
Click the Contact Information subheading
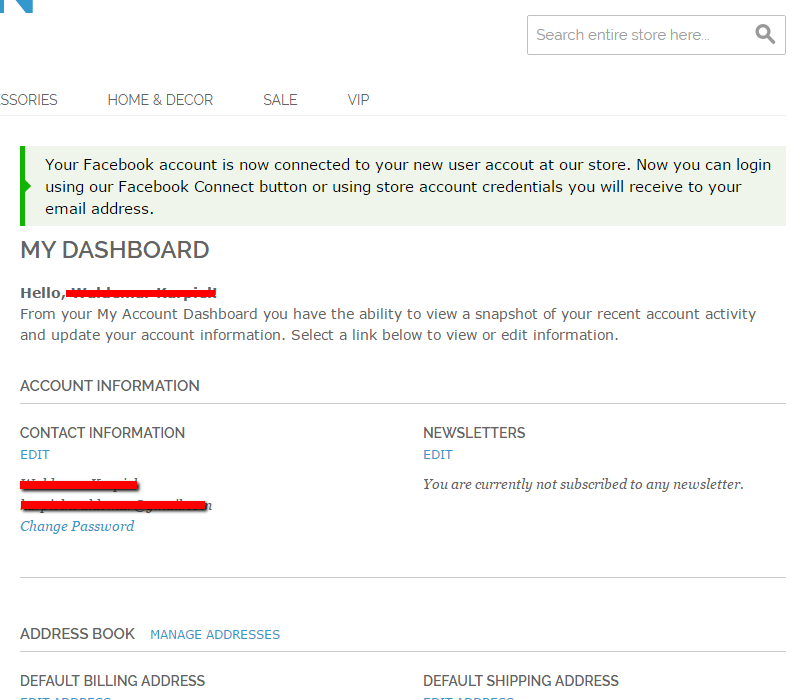tap(102, 433)
